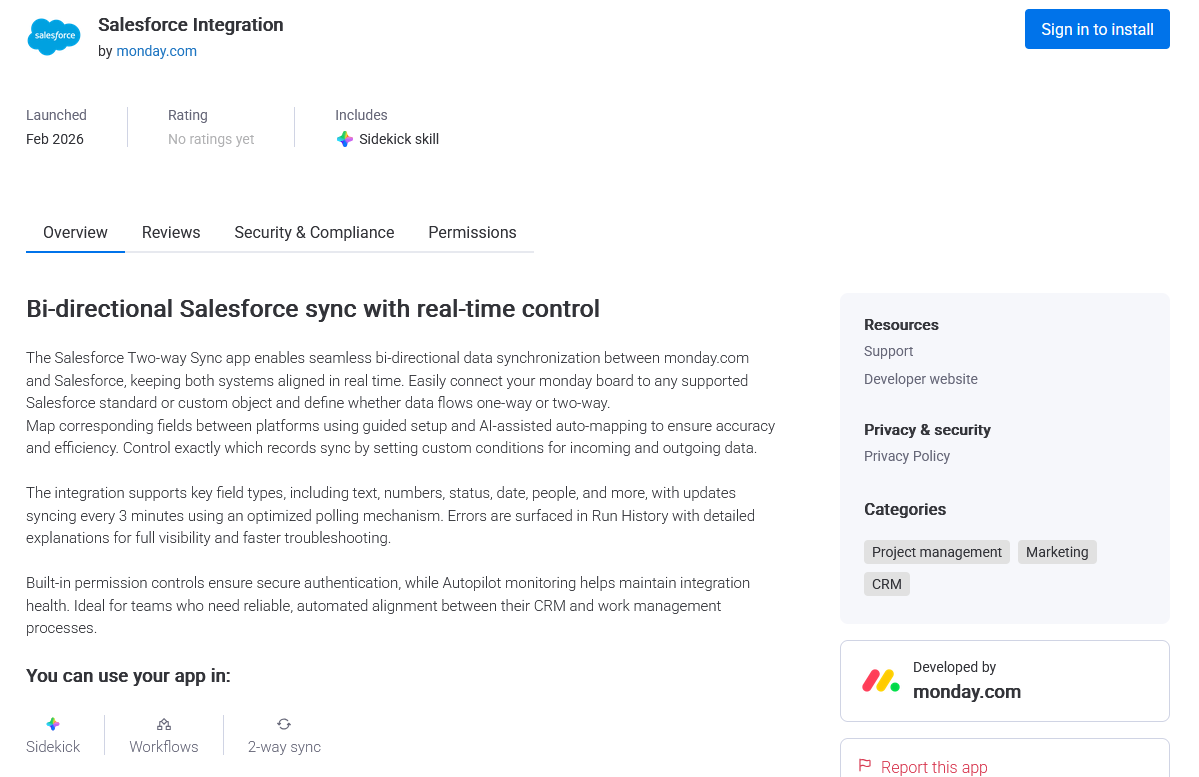Click Report this app
The width and height of the screenshot is (1199, 777).
933,766
